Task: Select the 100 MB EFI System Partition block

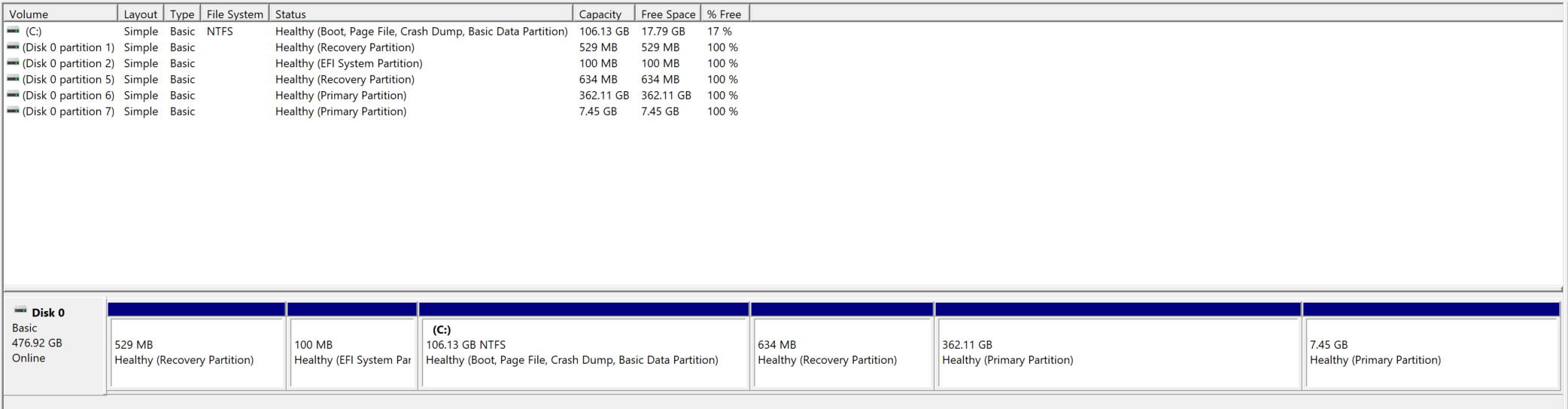Action: 352,346
